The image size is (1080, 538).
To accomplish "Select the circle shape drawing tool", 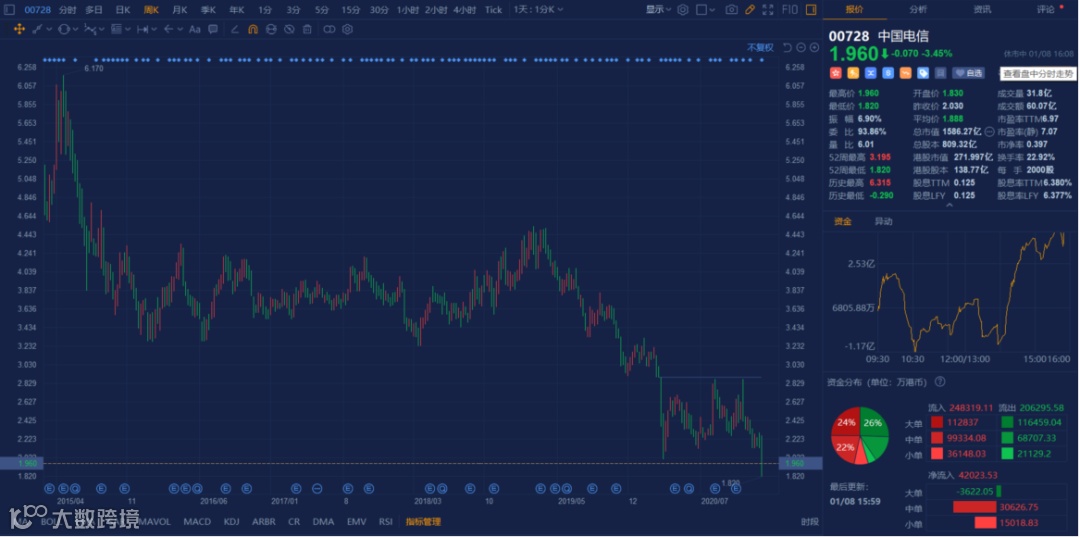I will click(x=63, y=30).
